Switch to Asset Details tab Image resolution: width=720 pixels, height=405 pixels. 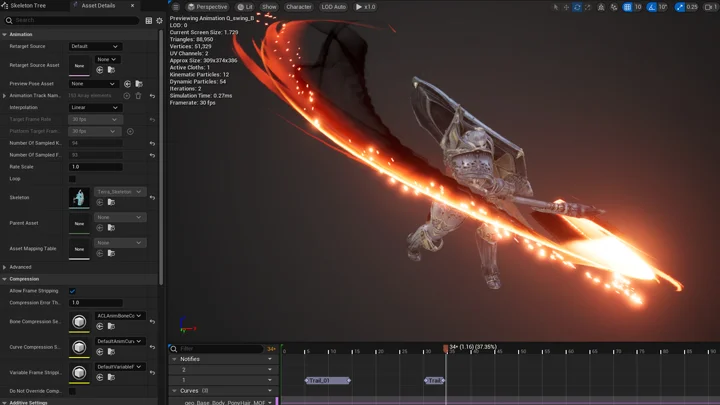(x=98, y=6)
